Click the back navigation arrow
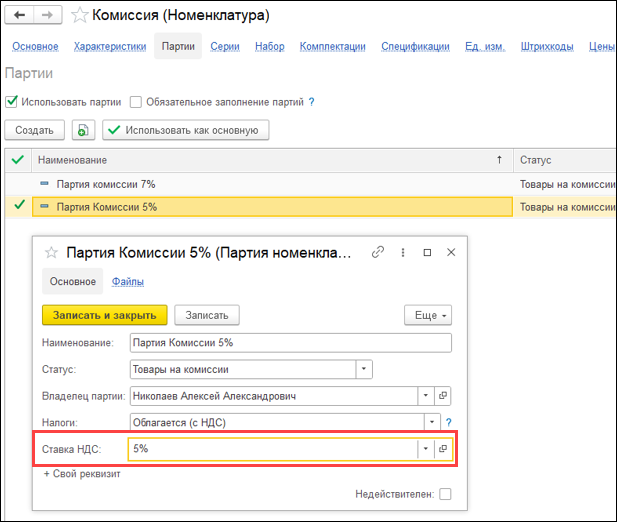Viewport: 617px width, 522px height. pos(19,16)
